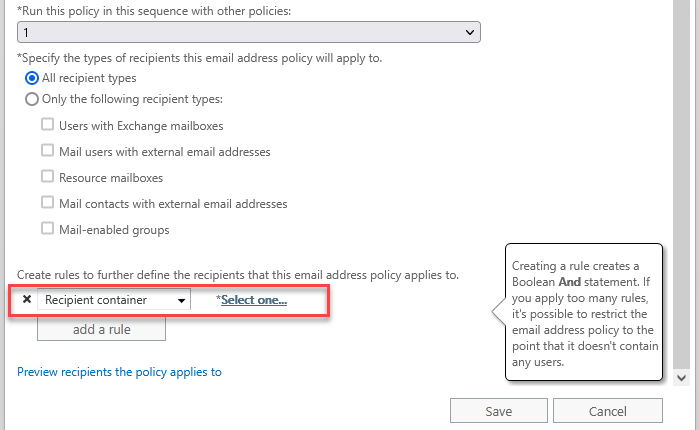
Task: Click the arrow on Recipient container combo box
Action: pos(182,300)
